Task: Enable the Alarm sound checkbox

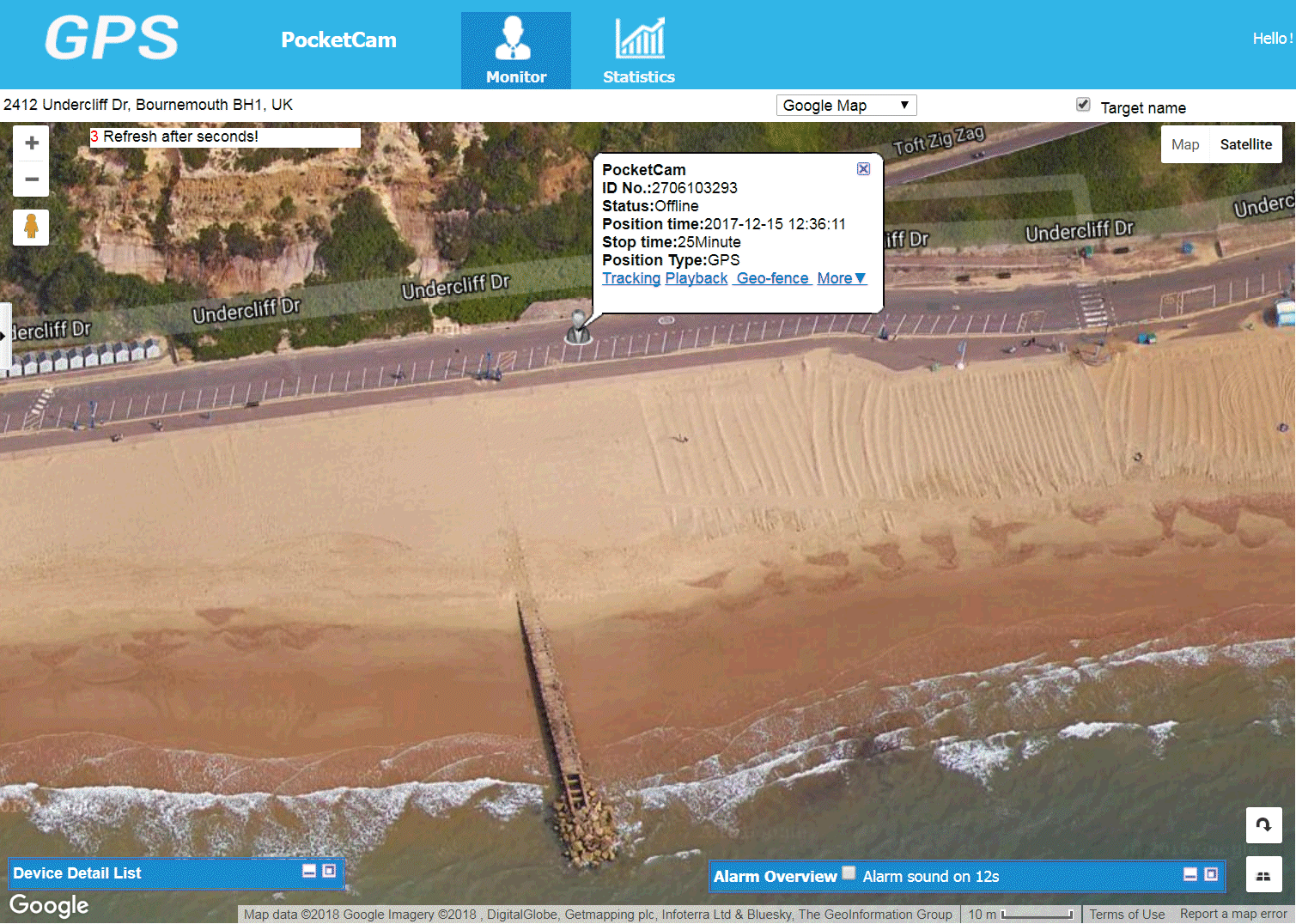Action: 849,873
